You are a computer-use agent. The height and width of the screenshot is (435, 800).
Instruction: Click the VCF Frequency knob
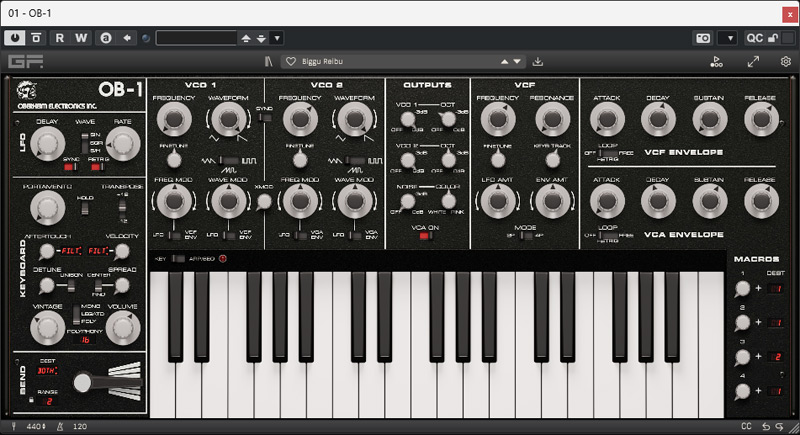pyautogui.click(x=497, y=120)
